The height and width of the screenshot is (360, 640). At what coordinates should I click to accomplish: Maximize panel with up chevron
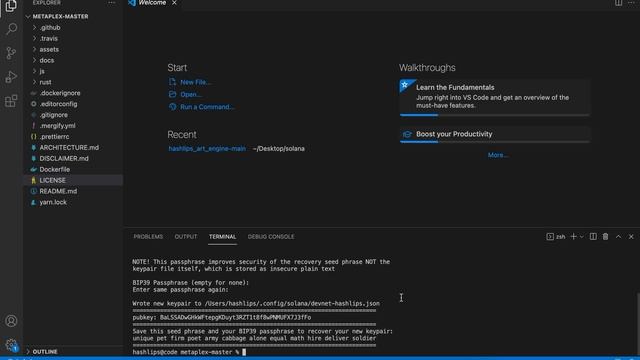click(618, 237)
